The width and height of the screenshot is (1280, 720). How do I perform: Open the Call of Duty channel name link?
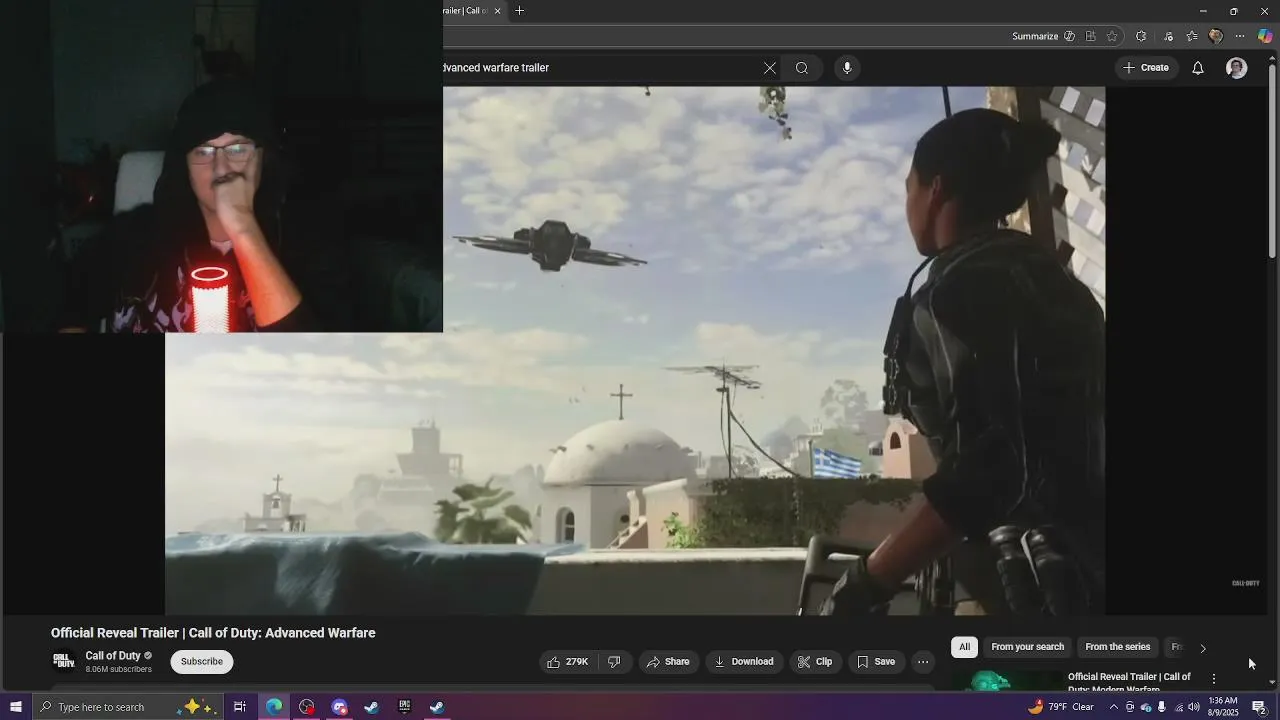113,656
